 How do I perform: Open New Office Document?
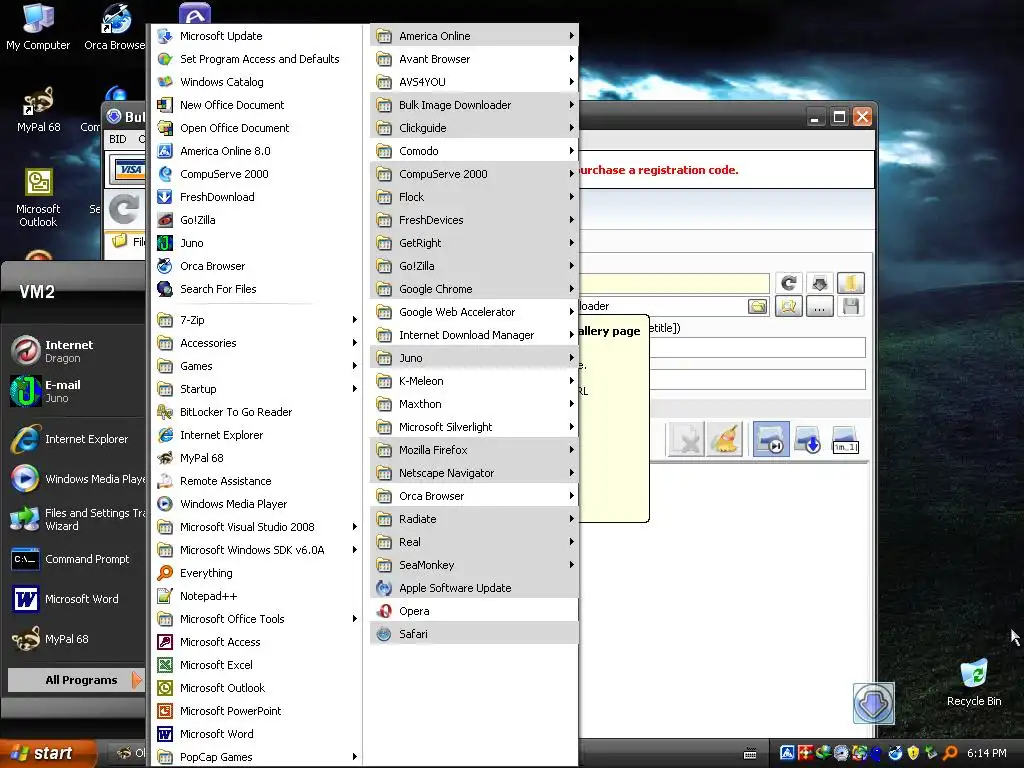(x=256, y=104)
